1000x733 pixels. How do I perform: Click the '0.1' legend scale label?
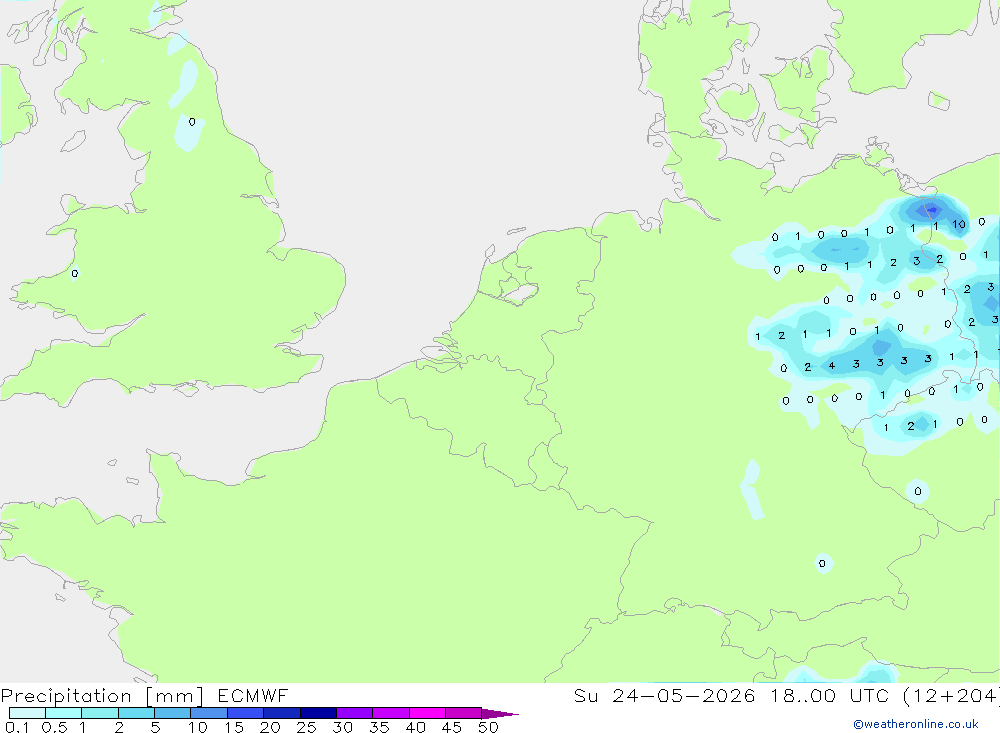click(17, 727)
